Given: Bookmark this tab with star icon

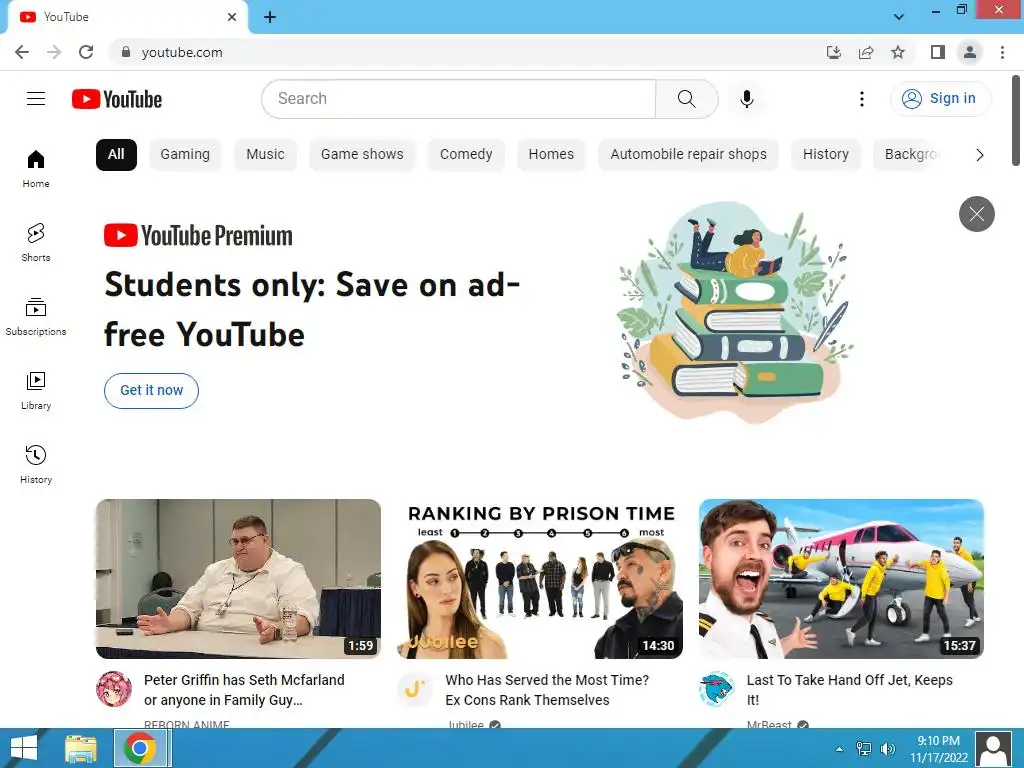Looking at the screenshot, I should point(898,52).
